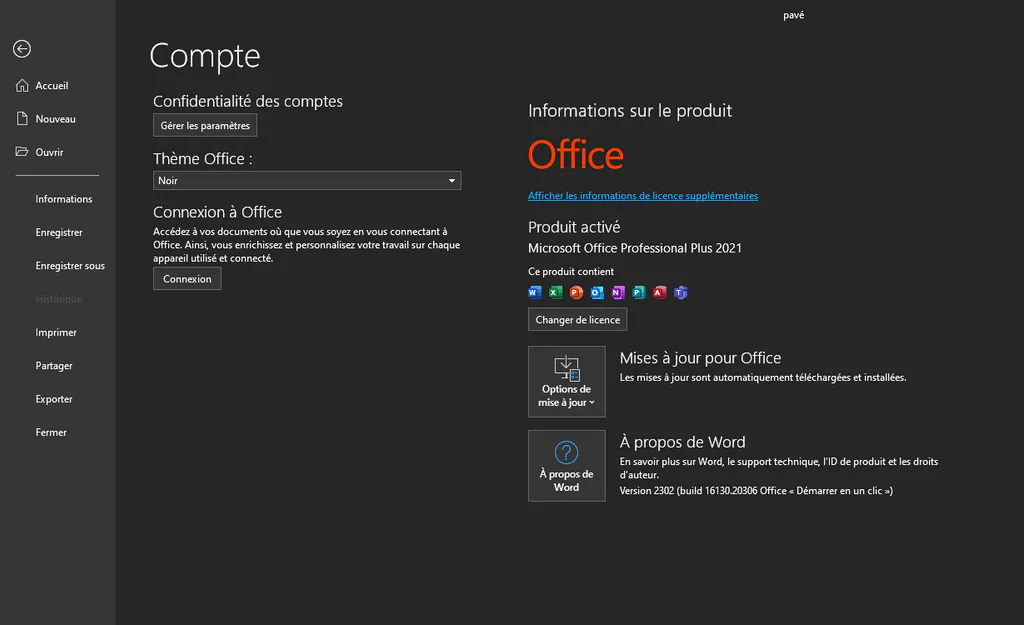Click the Office logo text
Screen dimensions: 1024x625
click(x=575, y=155)
